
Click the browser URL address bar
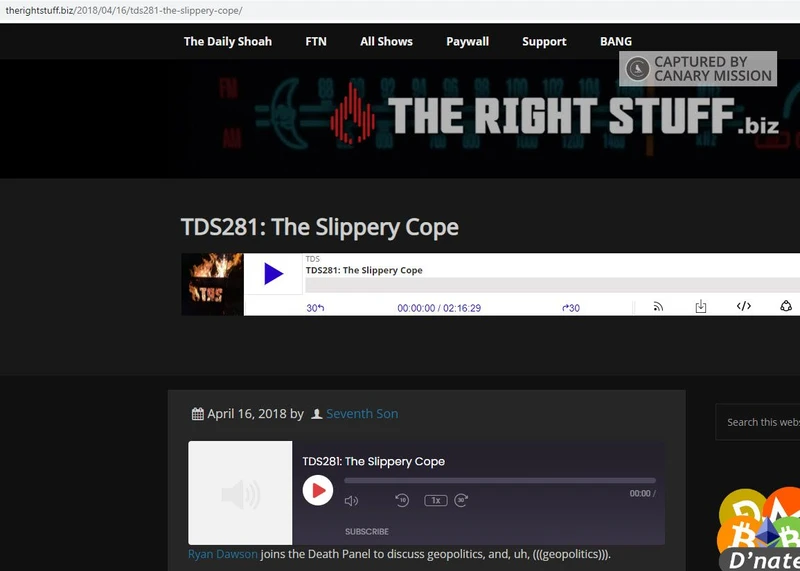coord(400,11)
